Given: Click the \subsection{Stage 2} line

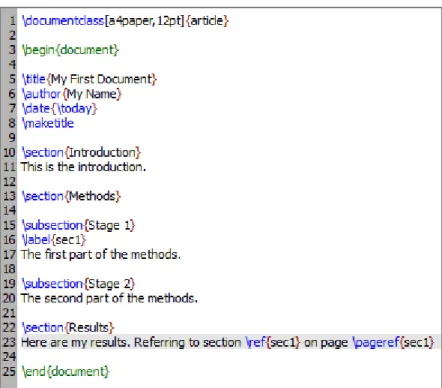Looking at the screenshot, I should (x=78, y=284).
